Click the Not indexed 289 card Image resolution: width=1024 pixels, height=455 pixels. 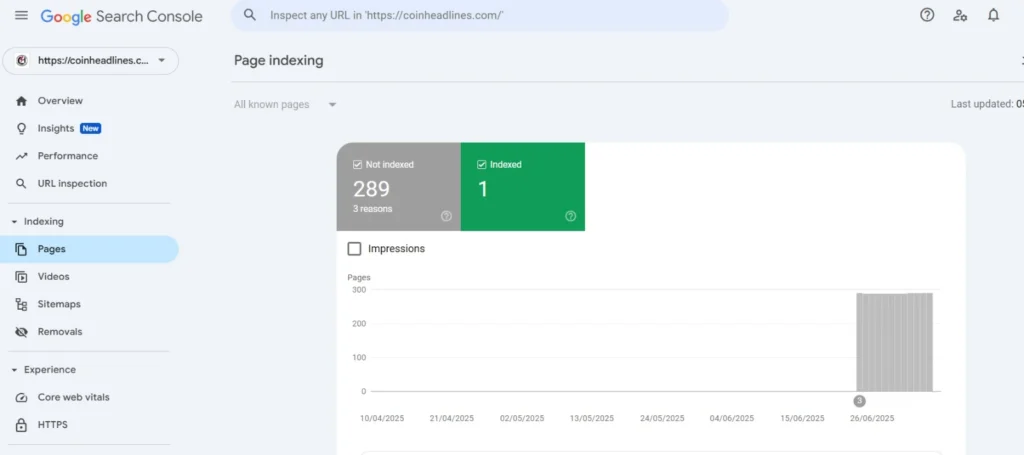(x=398, y=187)
